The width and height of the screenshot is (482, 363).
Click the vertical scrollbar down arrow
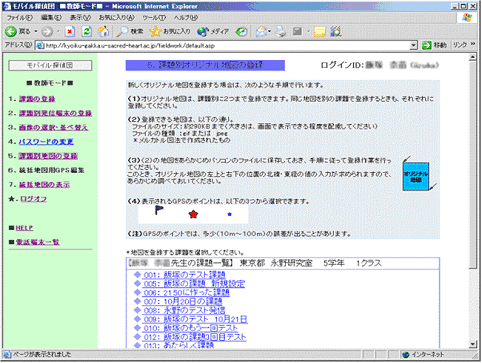(x=473, y=344)
